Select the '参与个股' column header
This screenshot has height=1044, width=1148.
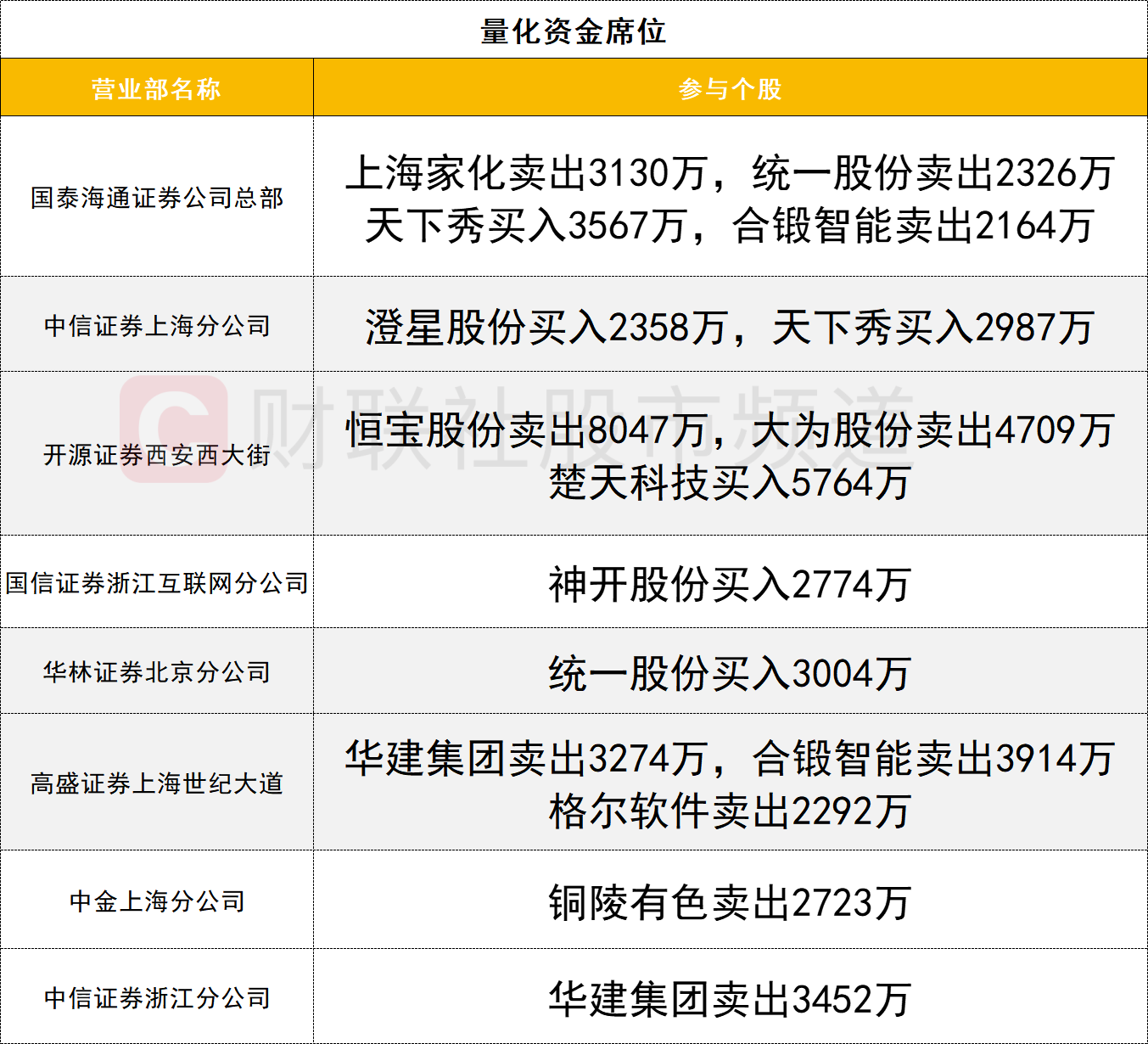pos(731,88)
